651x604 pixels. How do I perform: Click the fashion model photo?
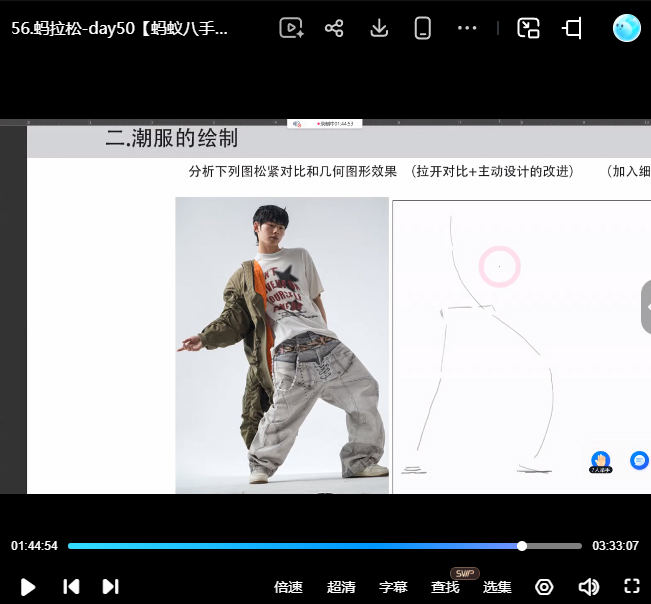282,345
